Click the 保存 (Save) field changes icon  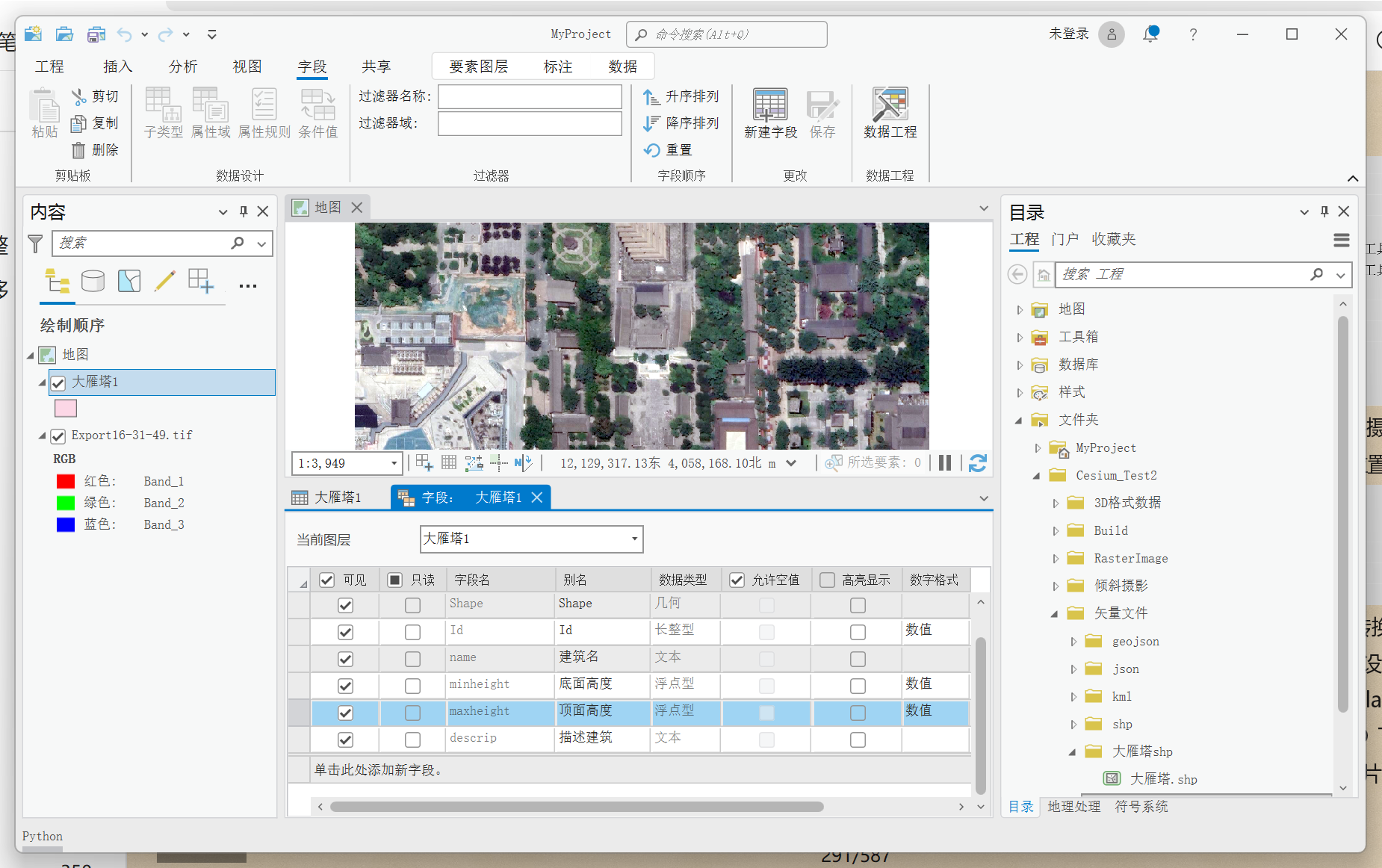[x=822, y=105]
